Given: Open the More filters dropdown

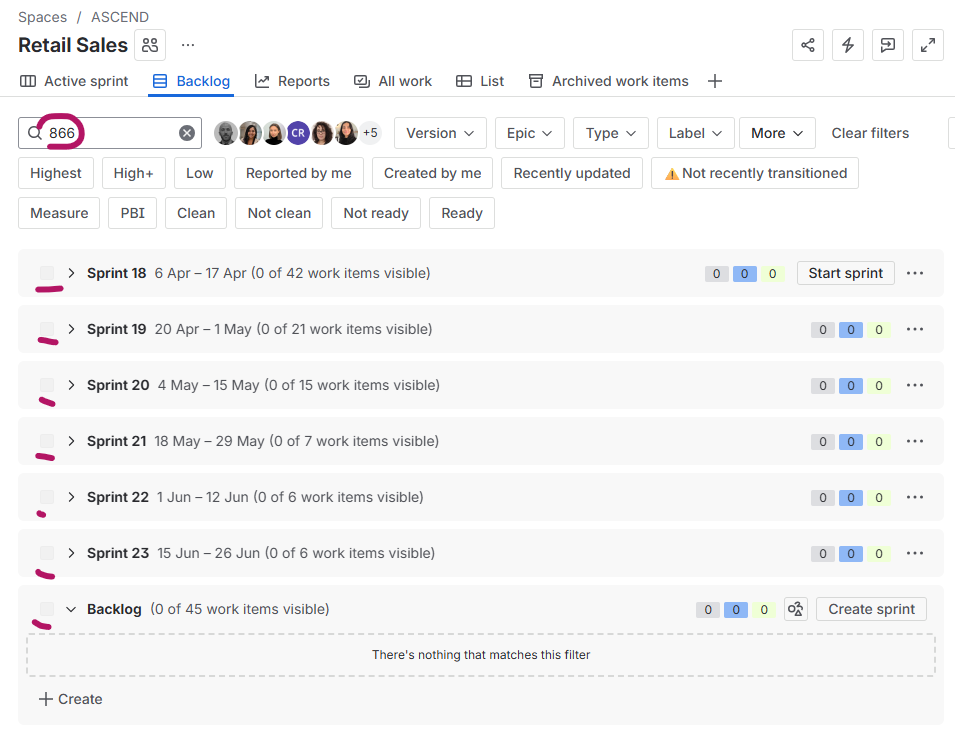Looking at the screenshot, I should tap(777, 133).
